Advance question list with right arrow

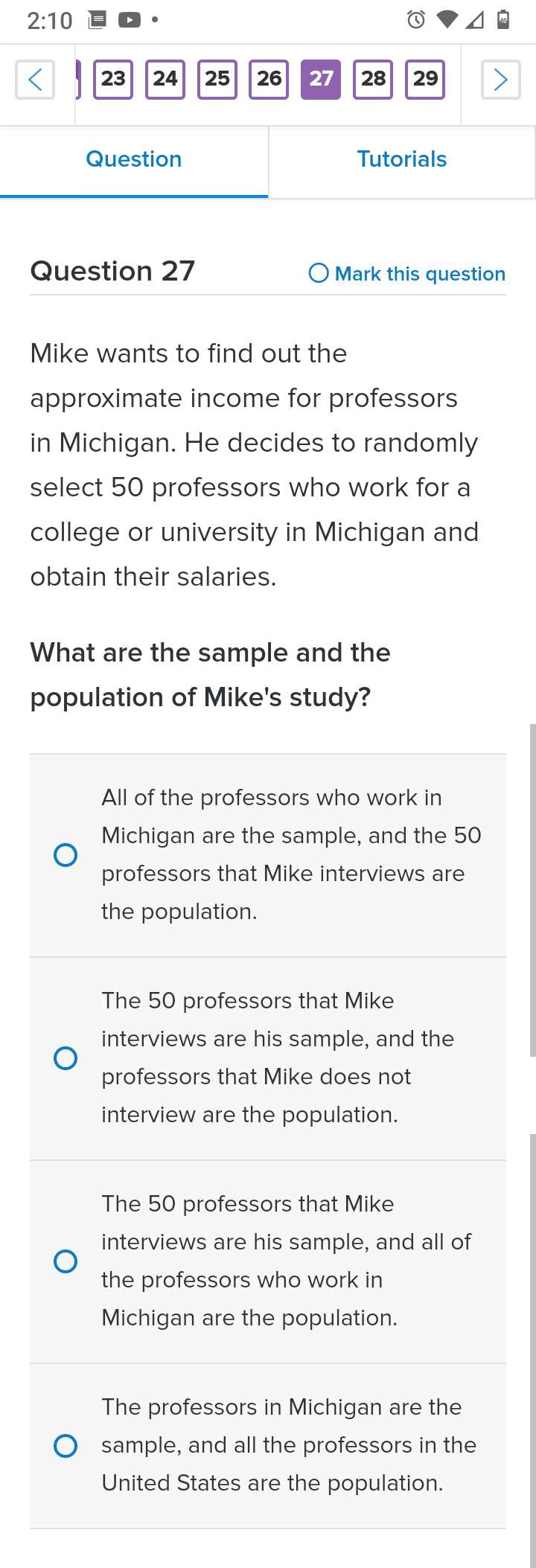point(500,79)
